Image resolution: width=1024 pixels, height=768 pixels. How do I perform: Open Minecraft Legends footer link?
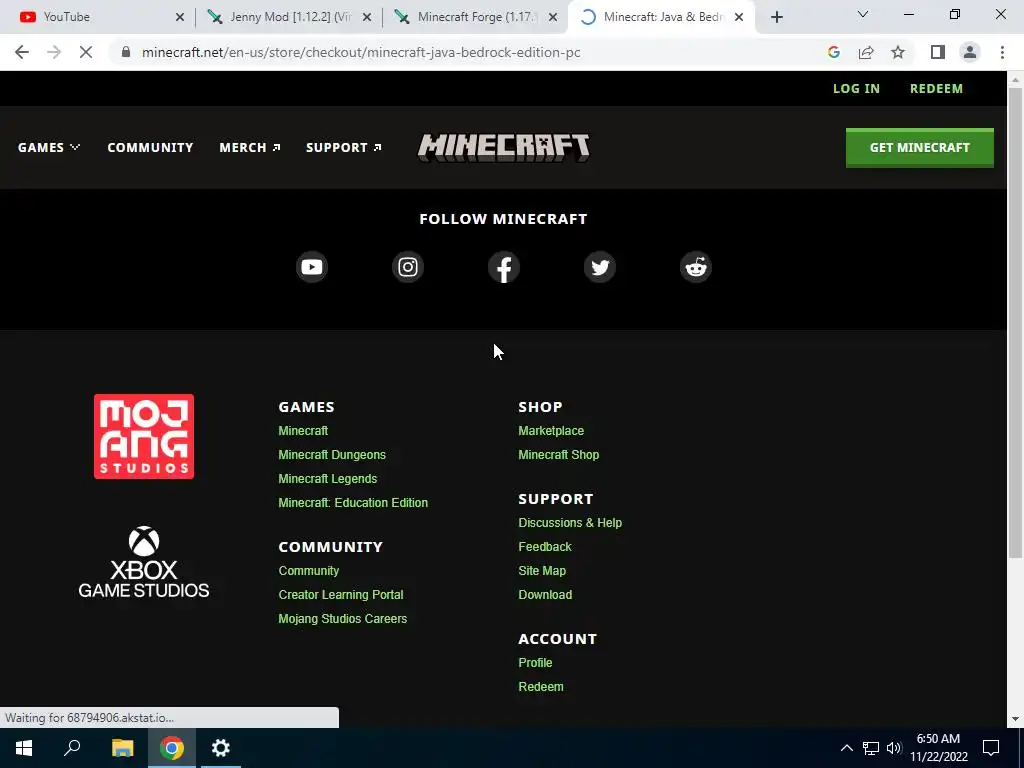[x=328, y=479]
